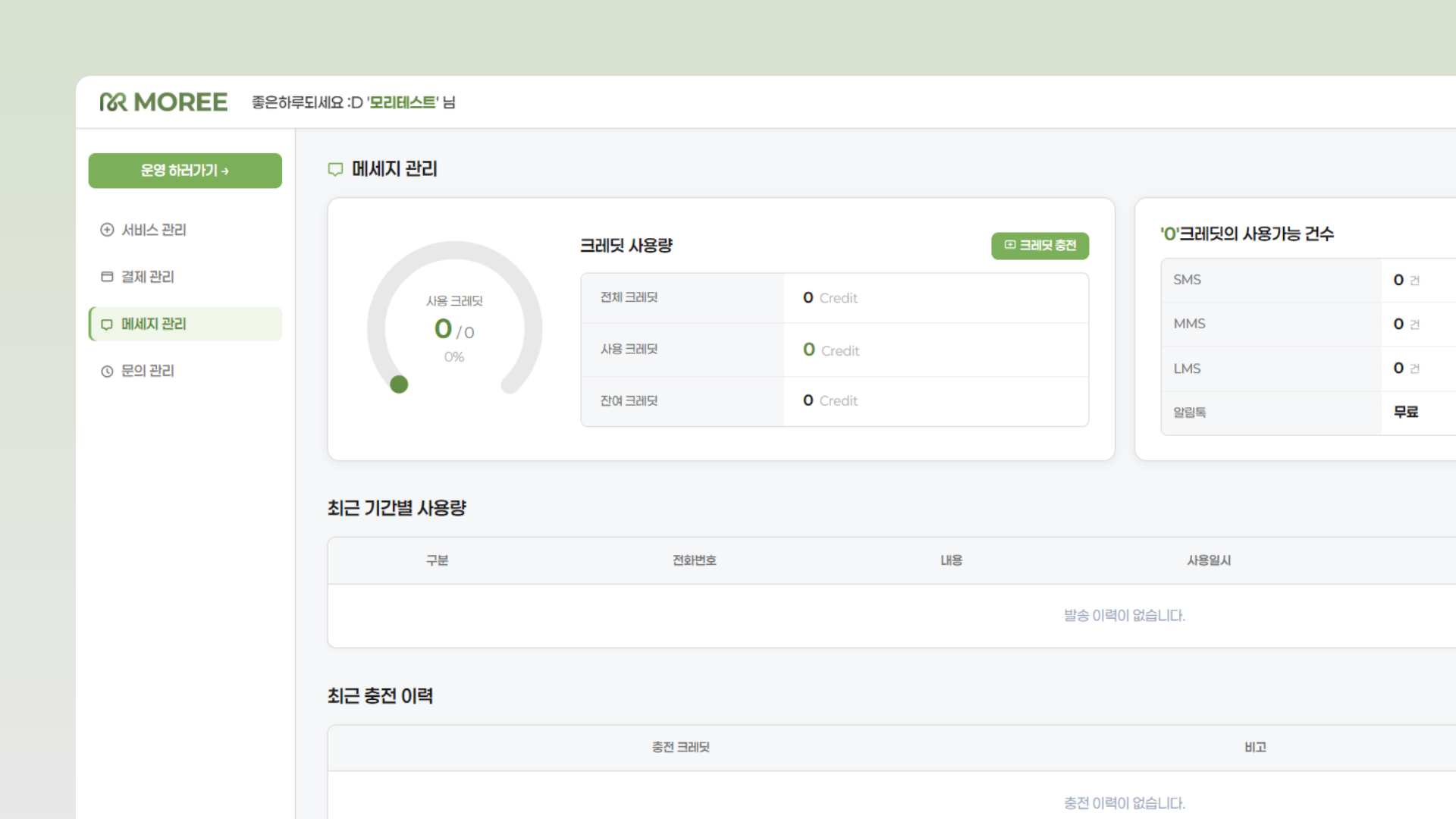Click the LMS row label
This screenshot has width=1456, height=819.
point(1187,369)
